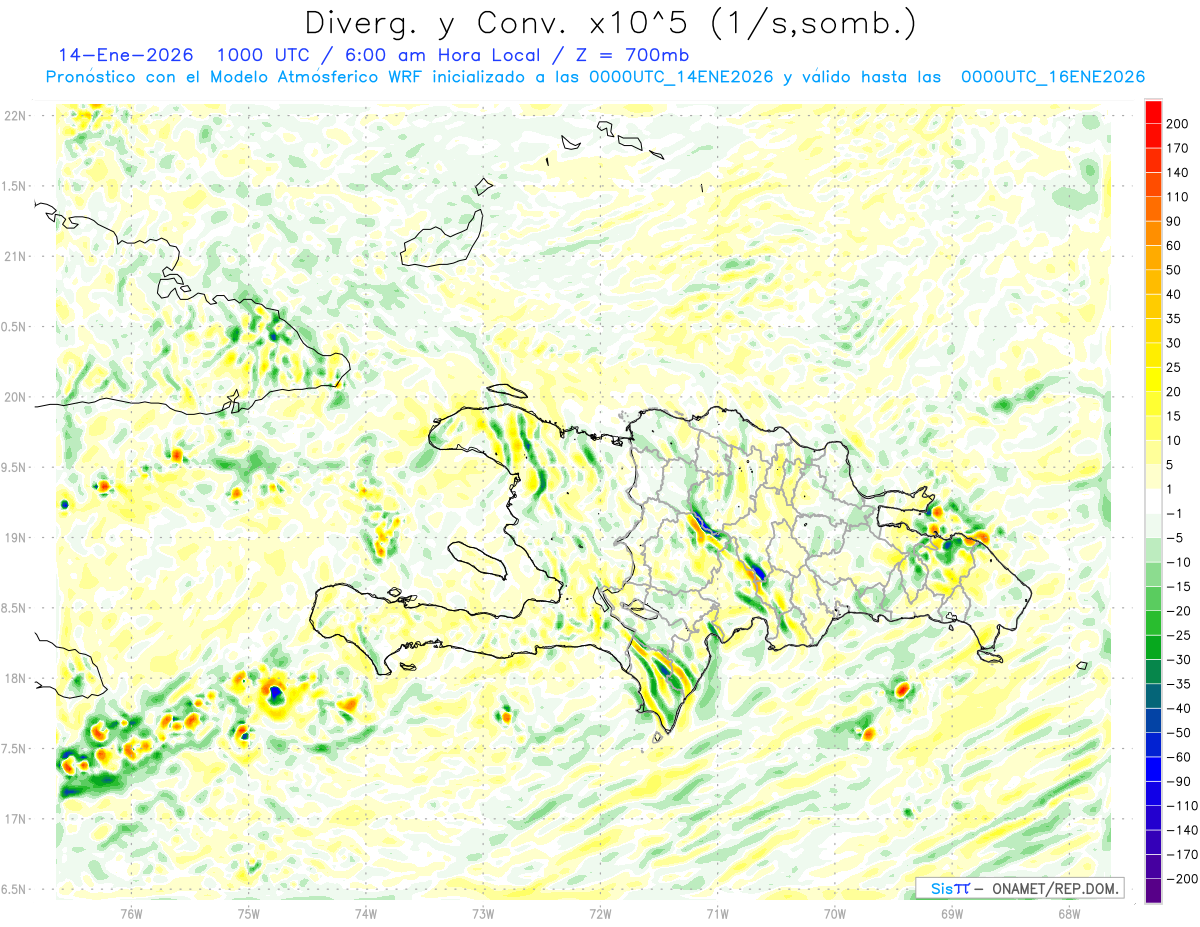Viewport: 1200px width, 927px height.
Task: Click the colorbar value "110"
Action: pos(1177,197)
